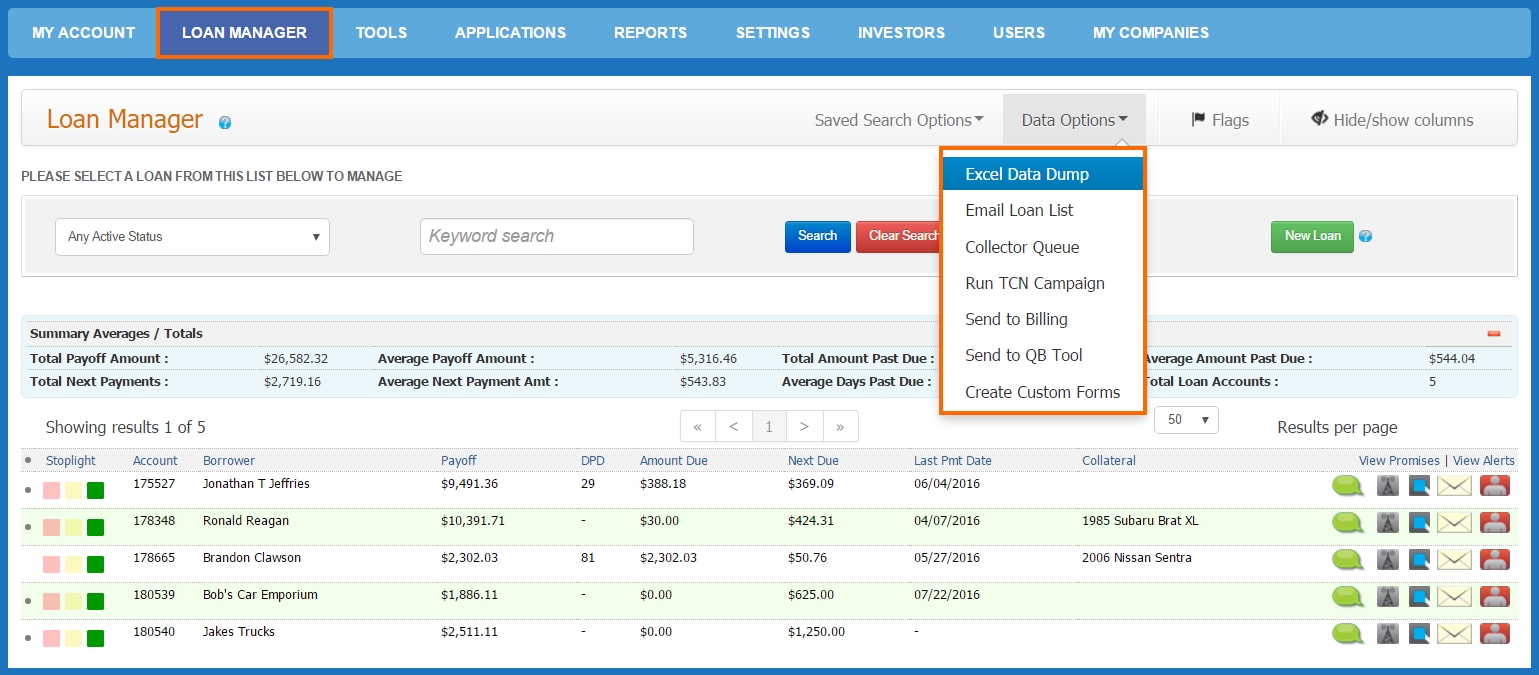The height and width of the screenshot is (675, 1539).
Task: Click the red Clear Search button
Action: coord(898,236)
